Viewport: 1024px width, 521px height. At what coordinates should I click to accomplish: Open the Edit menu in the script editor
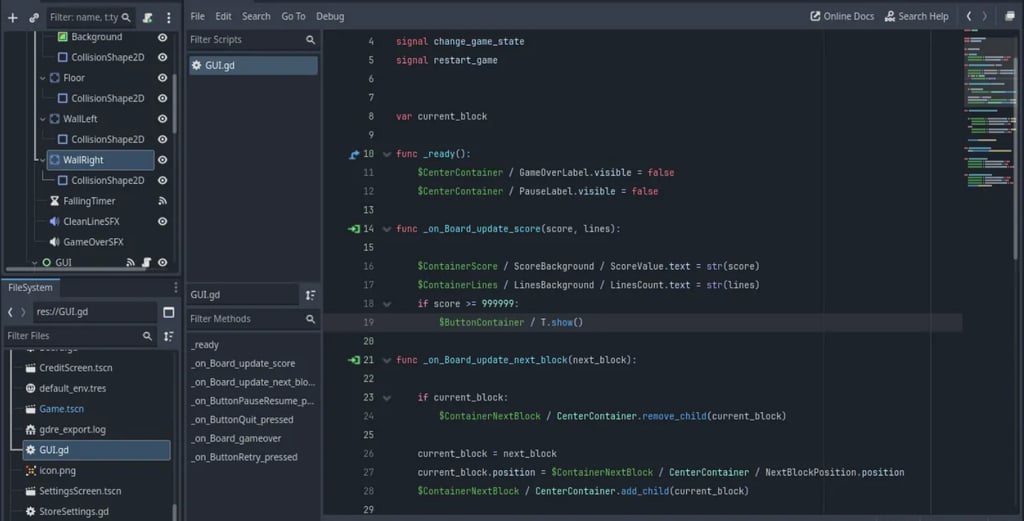pyautogui.click(x=223, y=16)
